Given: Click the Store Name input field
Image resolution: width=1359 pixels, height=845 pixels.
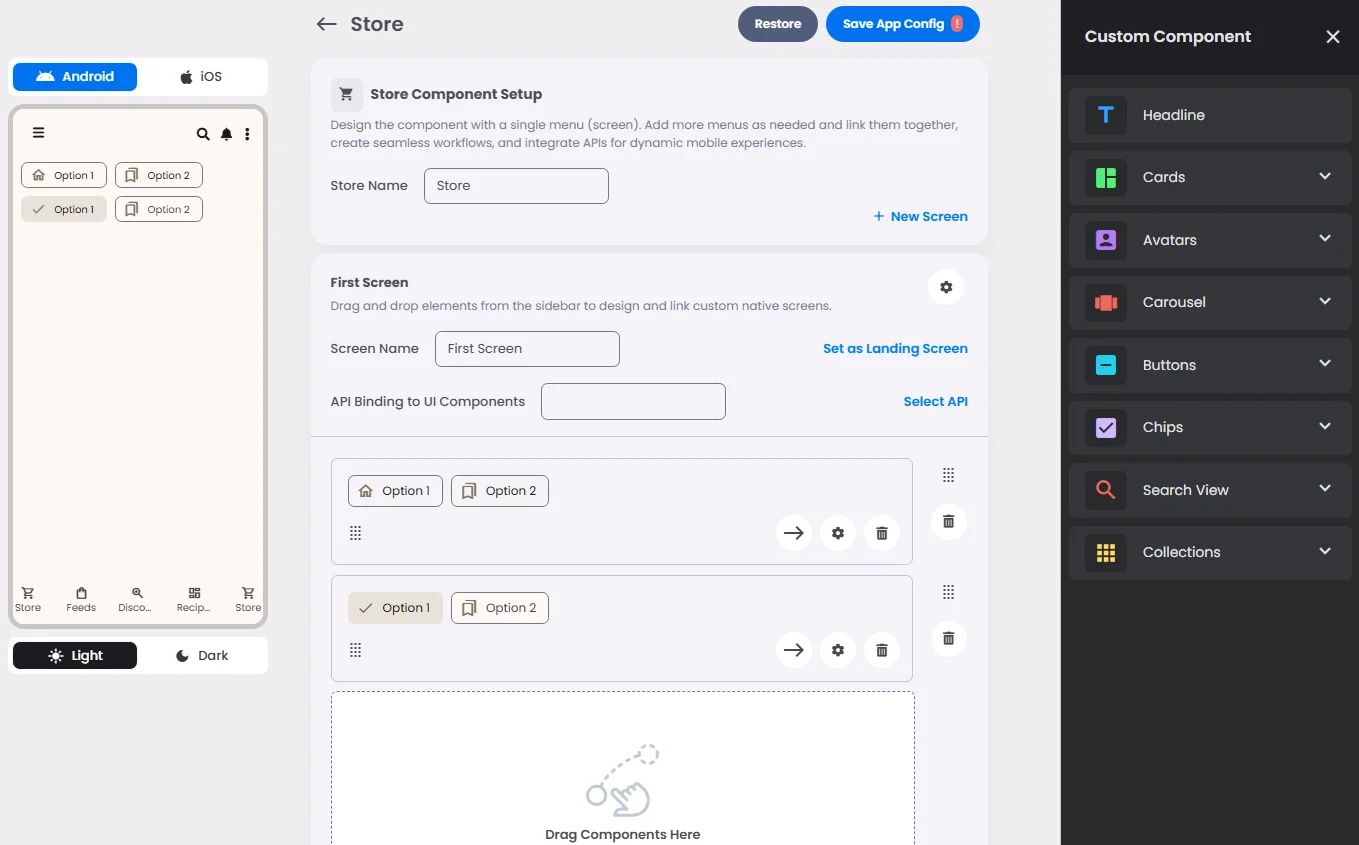Looking at the screenshot, I should coord(516,186).
